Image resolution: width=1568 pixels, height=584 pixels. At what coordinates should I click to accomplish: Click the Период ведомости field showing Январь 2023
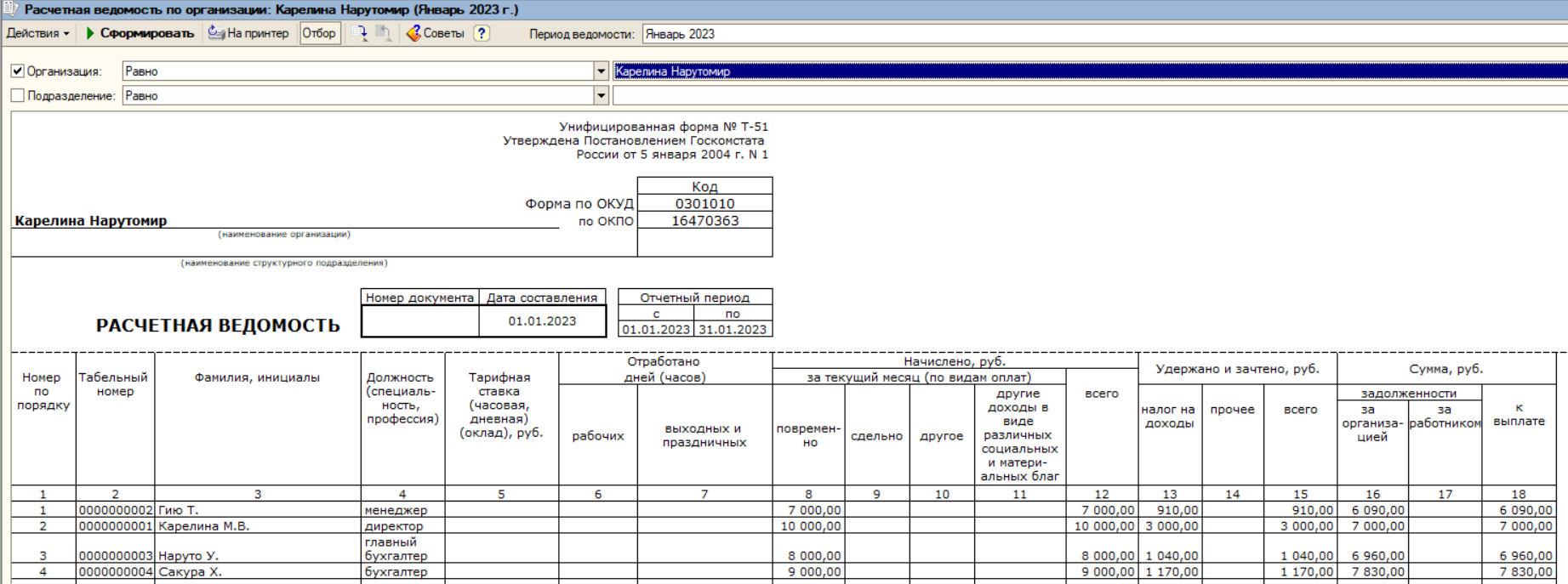click(x=1104, y=34)
